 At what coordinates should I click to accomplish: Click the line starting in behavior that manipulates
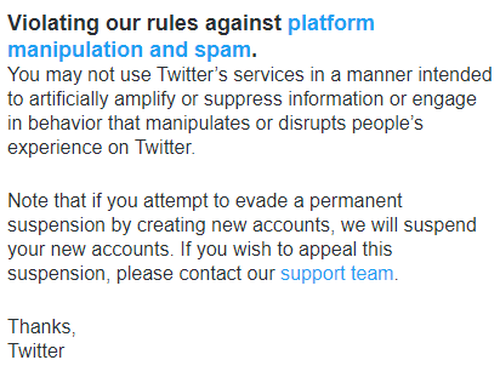point(215,124)
